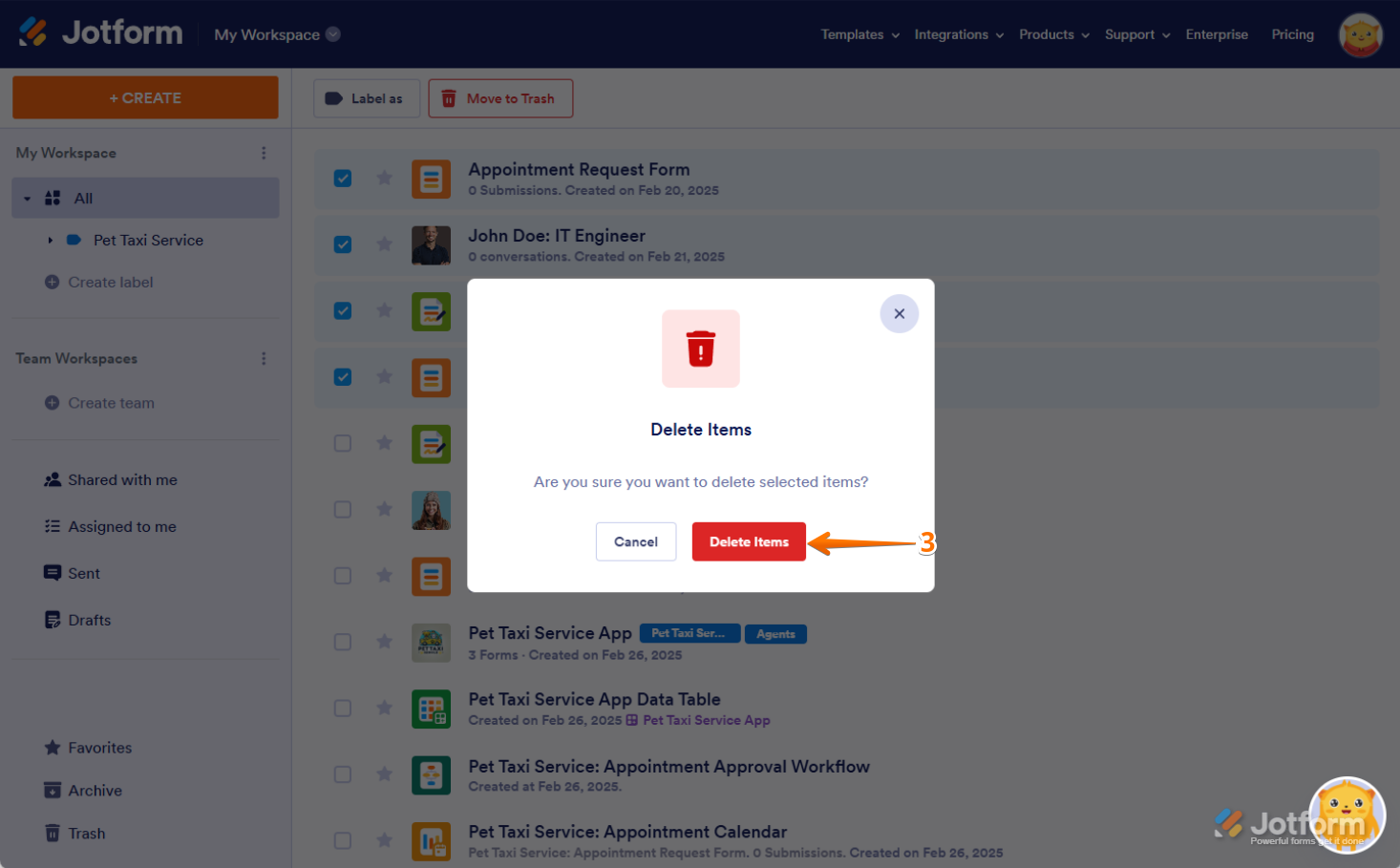The image size is (1400, 868).
Task: Tick the Appointment Approval Workflow checkbox
Action: pos(343,774)
